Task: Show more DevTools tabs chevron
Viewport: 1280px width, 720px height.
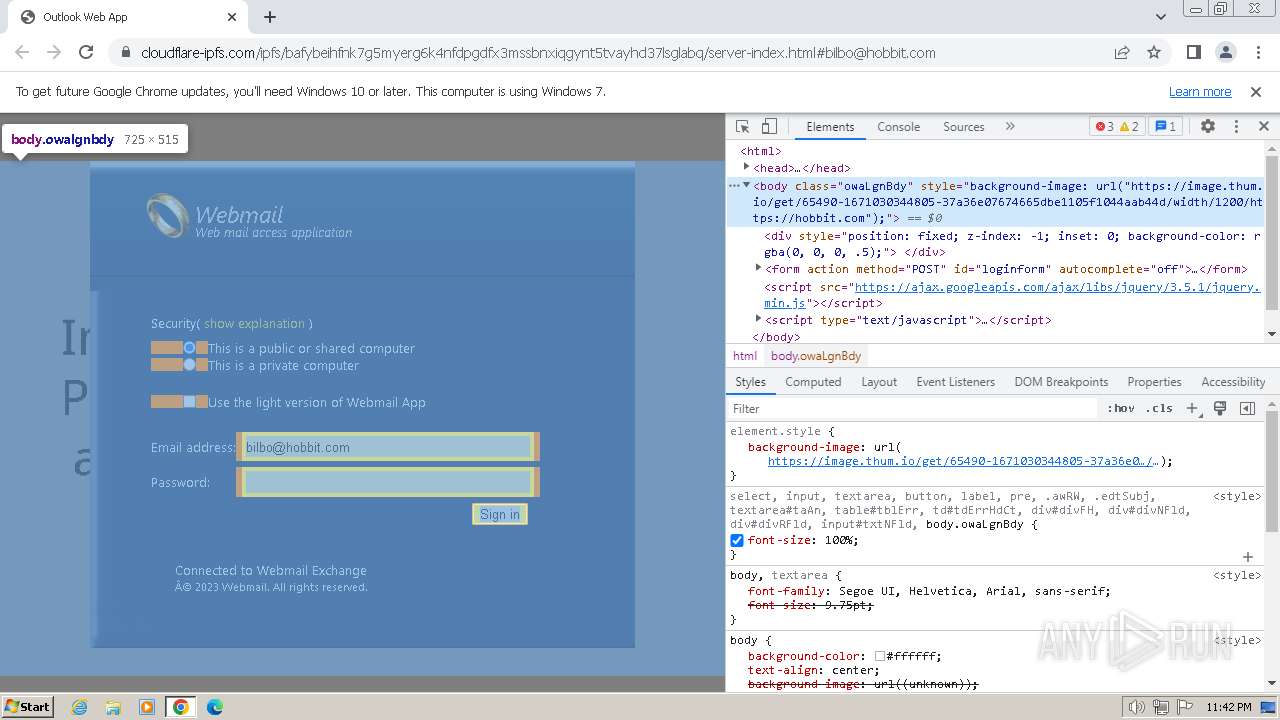Action: [x=1010, y=127]
